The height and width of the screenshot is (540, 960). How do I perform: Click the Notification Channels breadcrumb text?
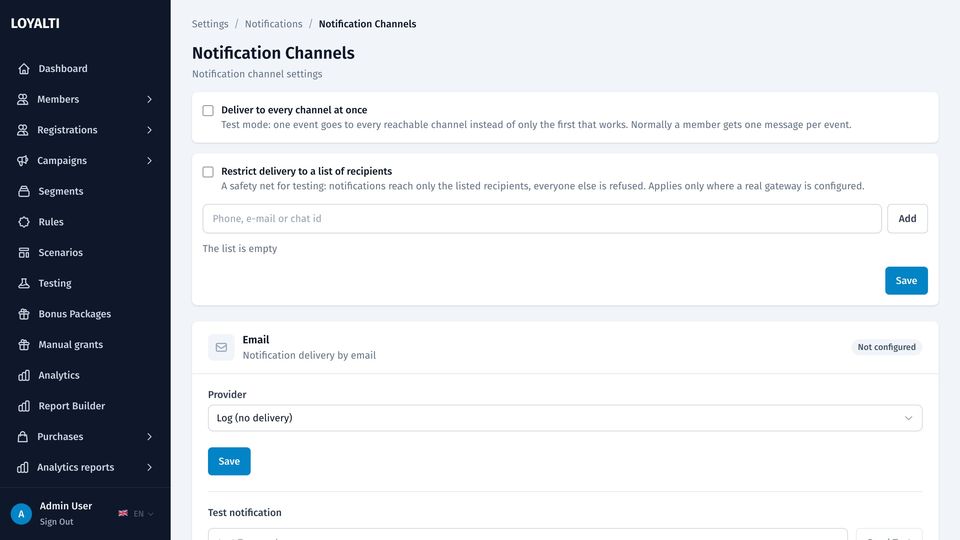coord(367,24)
